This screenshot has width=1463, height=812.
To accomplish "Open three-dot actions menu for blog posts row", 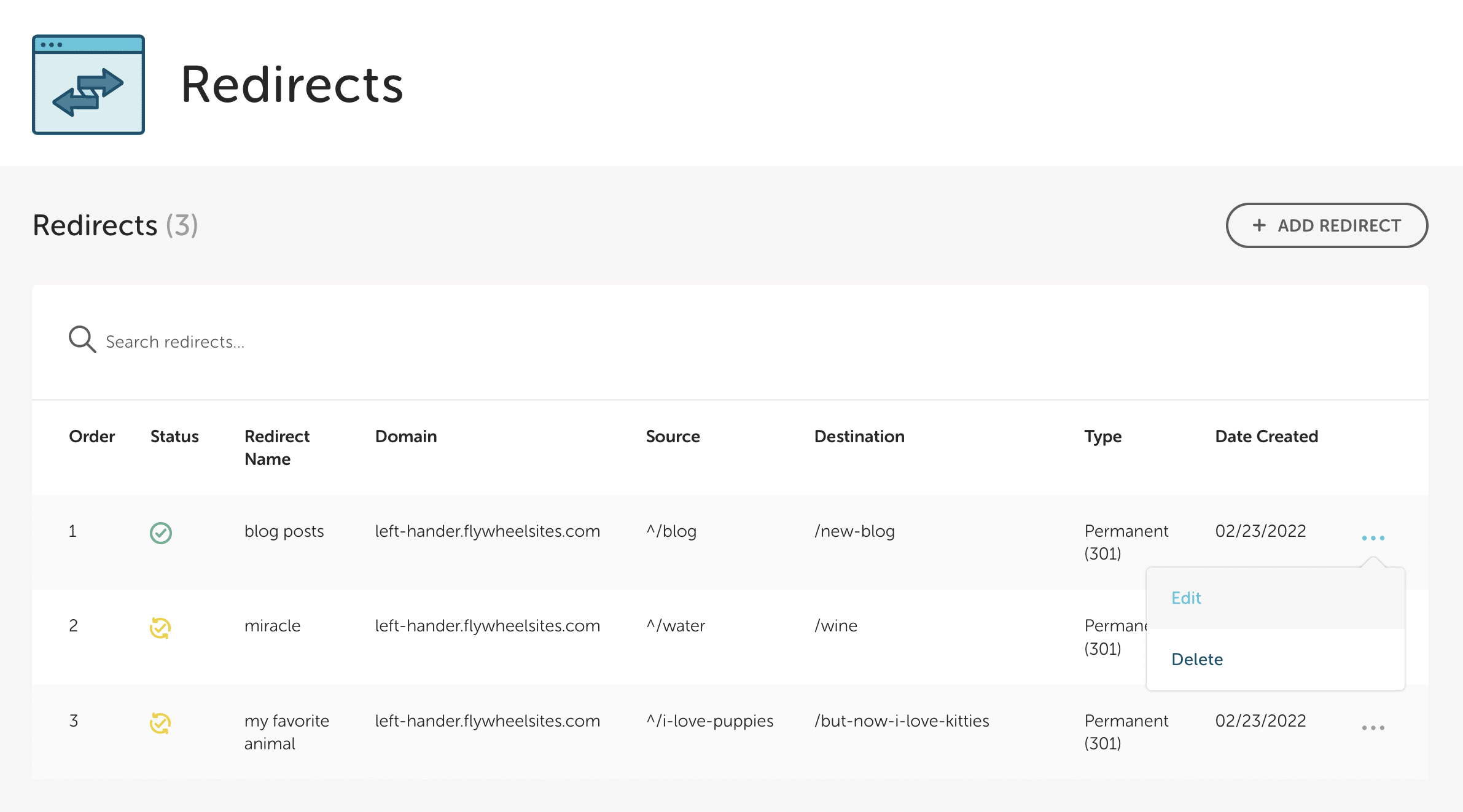I will [x=1373, y=538].
